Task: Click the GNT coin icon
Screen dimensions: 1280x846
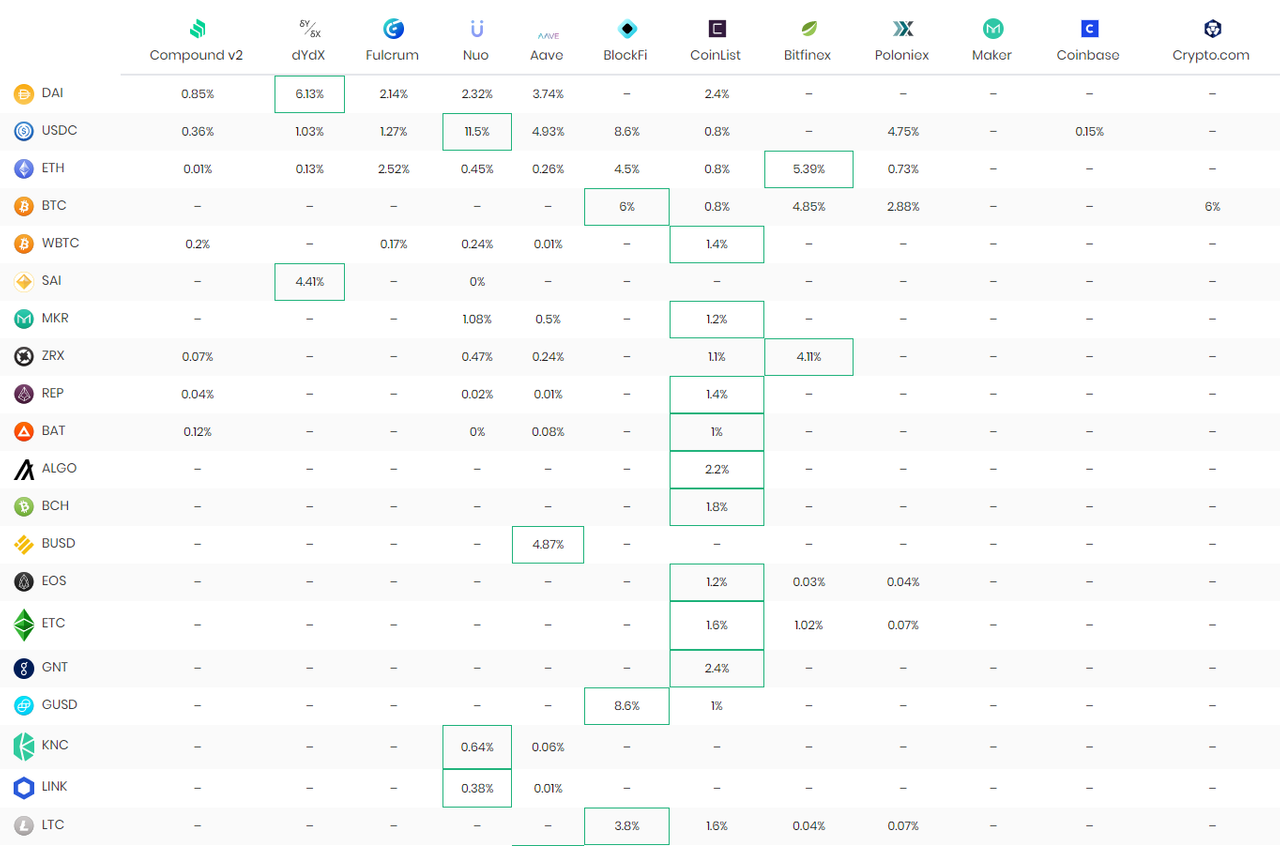Action: (x=24, y=668)
